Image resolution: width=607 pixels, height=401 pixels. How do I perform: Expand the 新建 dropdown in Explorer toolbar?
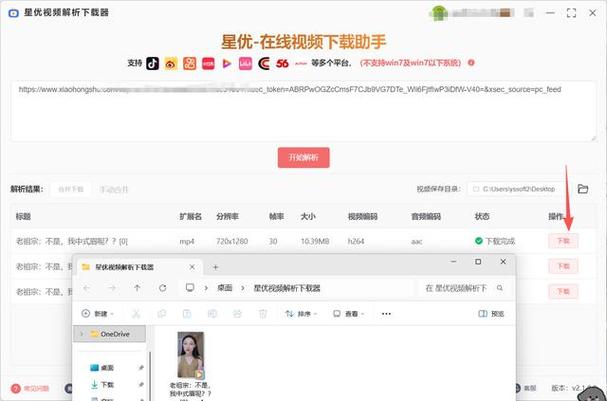[100, 314]
